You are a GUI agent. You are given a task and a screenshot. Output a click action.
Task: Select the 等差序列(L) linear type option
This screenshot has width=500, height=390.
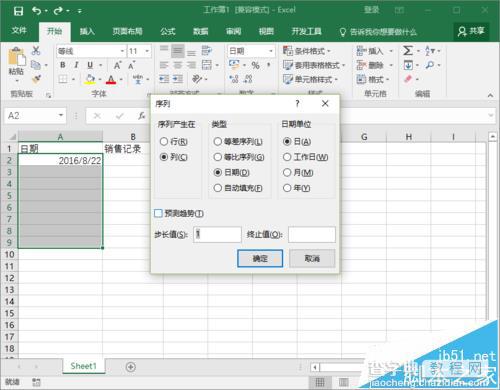pyautogui.click(x=238, y=142)
